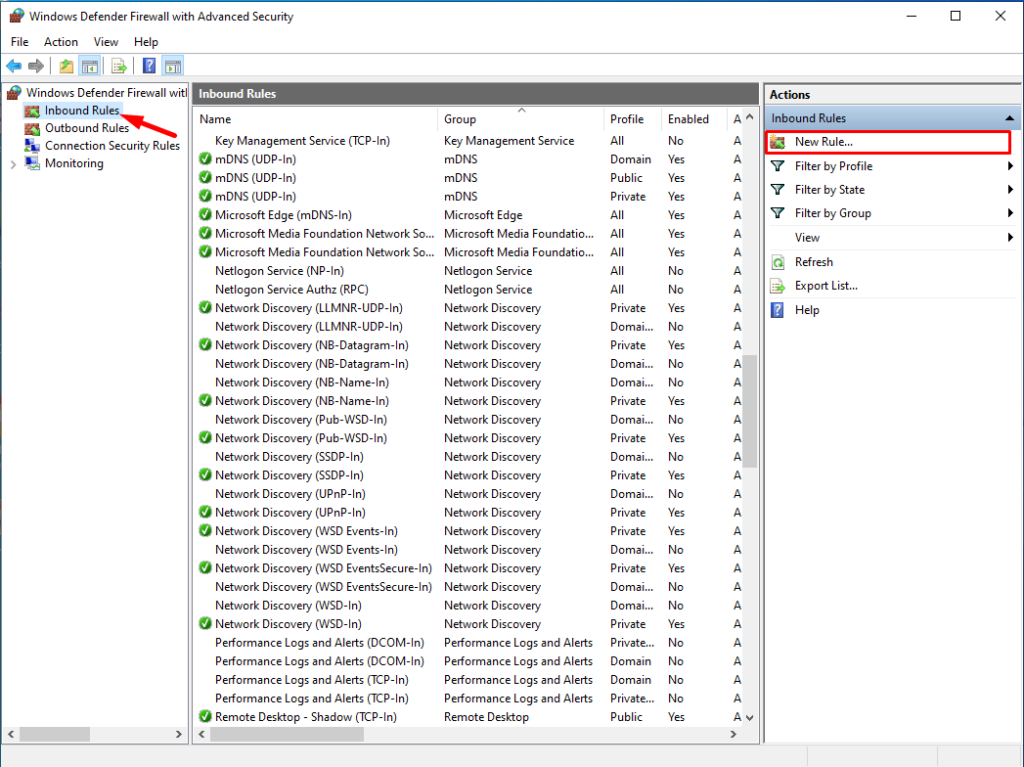Image resolution: width=1024 pixels, height=767 pixels.
Task: Click Refresh in the Actions pane
Action: [x=814, y=262]
